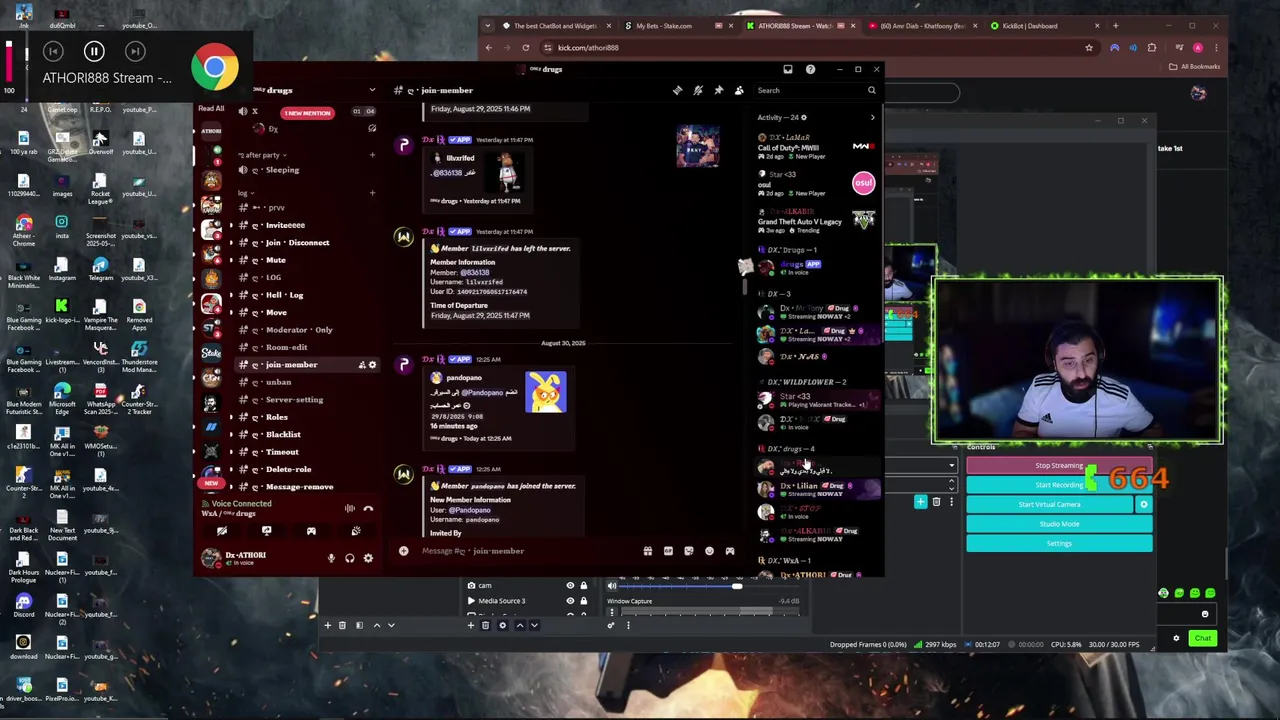Open Studio Mode in OBS
The image size is (1280, 720).
click(x=1059, y=524)
